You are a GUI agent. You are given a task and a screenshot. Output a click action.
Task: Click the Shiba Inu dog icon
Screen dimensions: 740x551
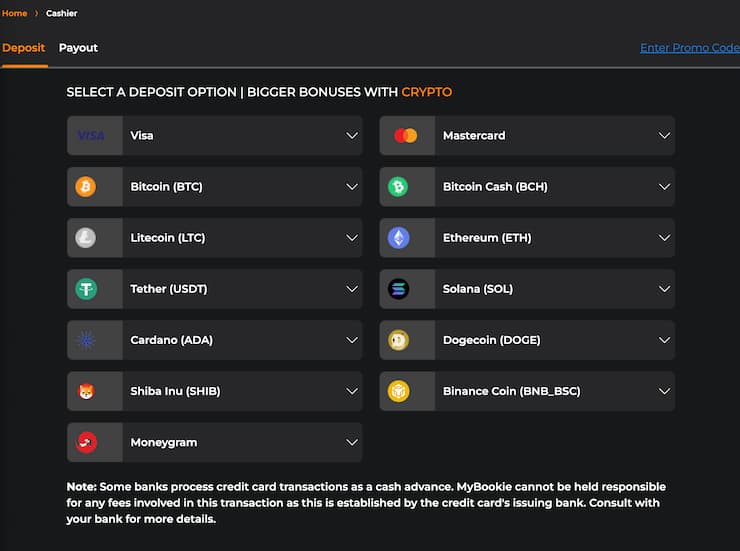click(x=86, y=391)
